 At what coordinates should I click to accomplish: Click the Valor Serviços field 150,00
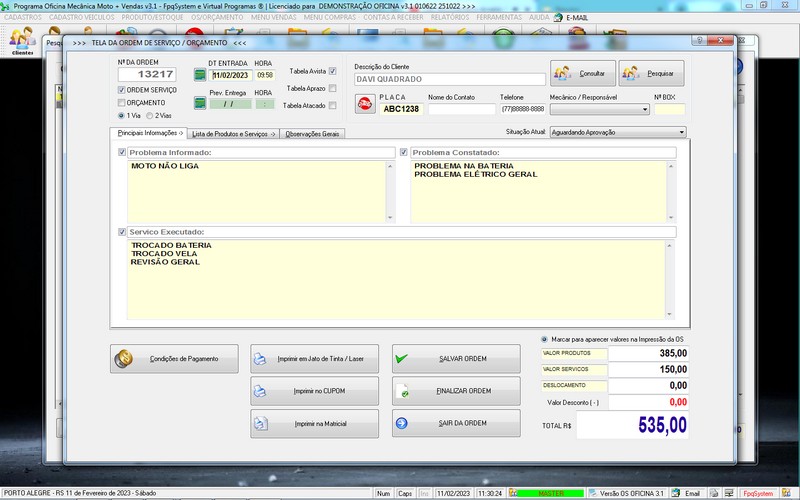click(648, 369)
